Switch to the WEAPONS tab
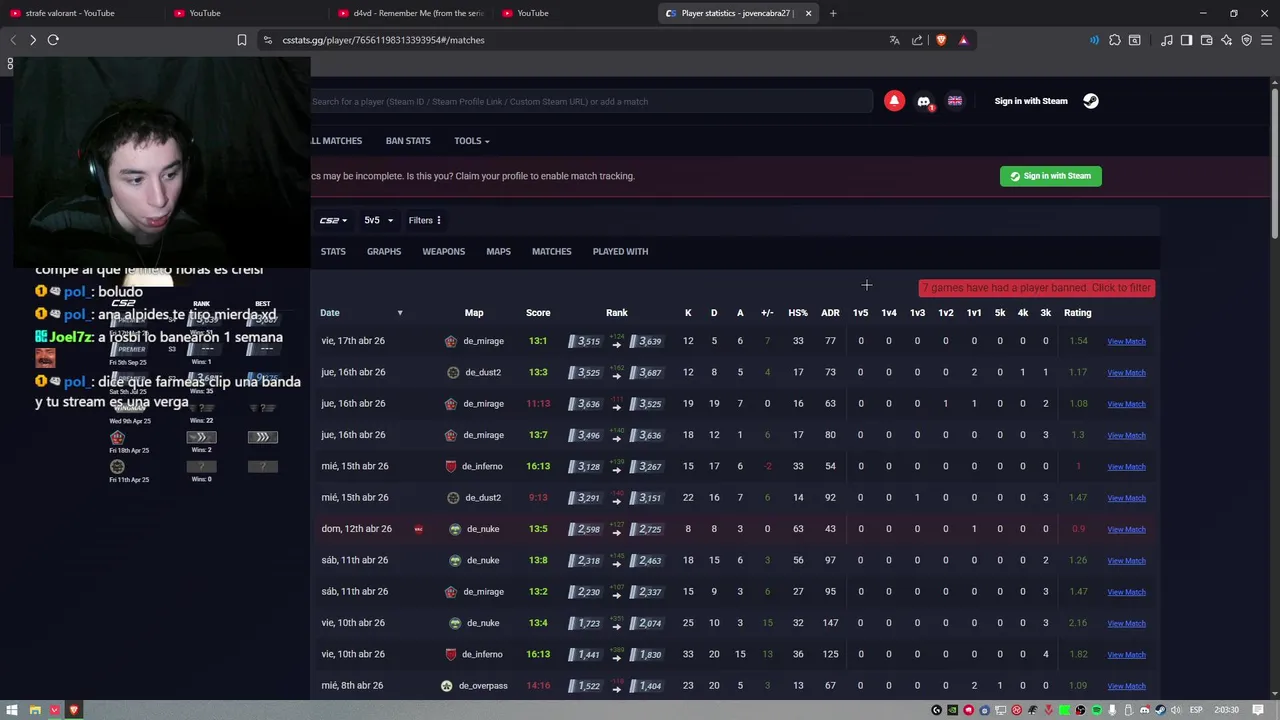The width and height of the screenshot is (1280, 720). (443, 252)
